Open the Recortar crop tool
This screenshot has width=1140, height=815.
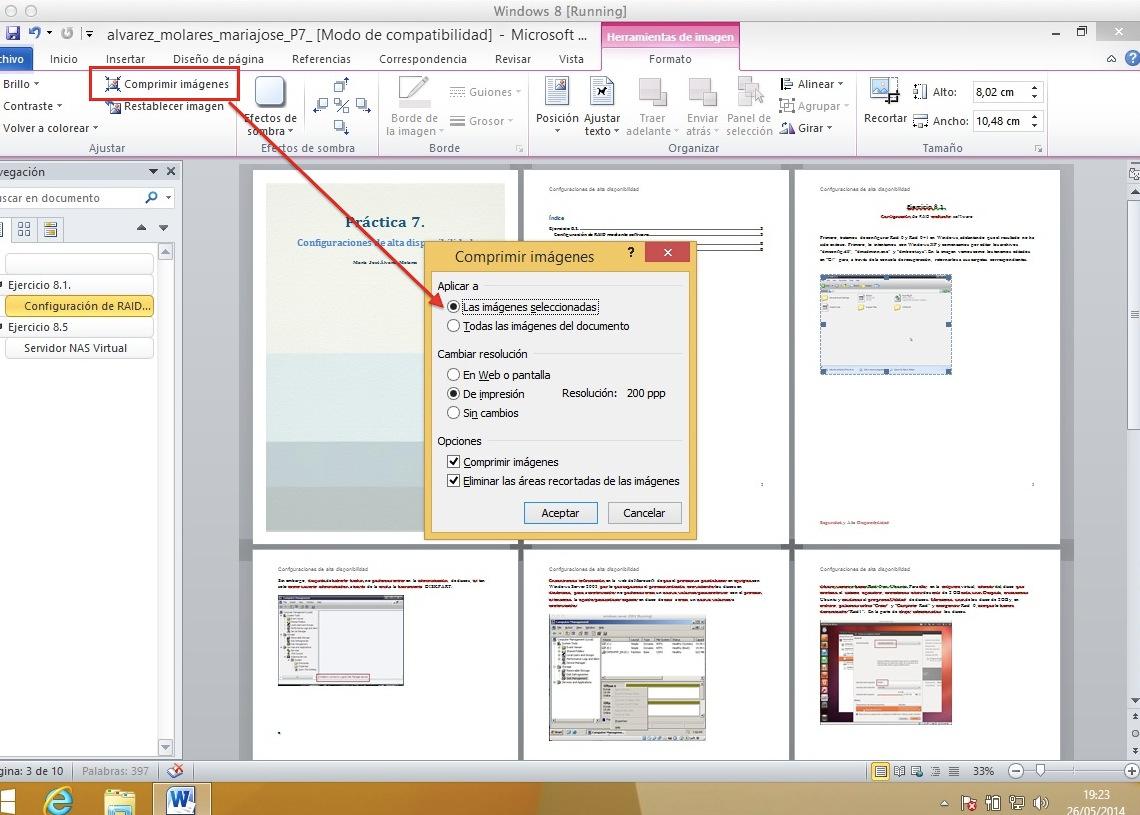[x=885, y=102]
